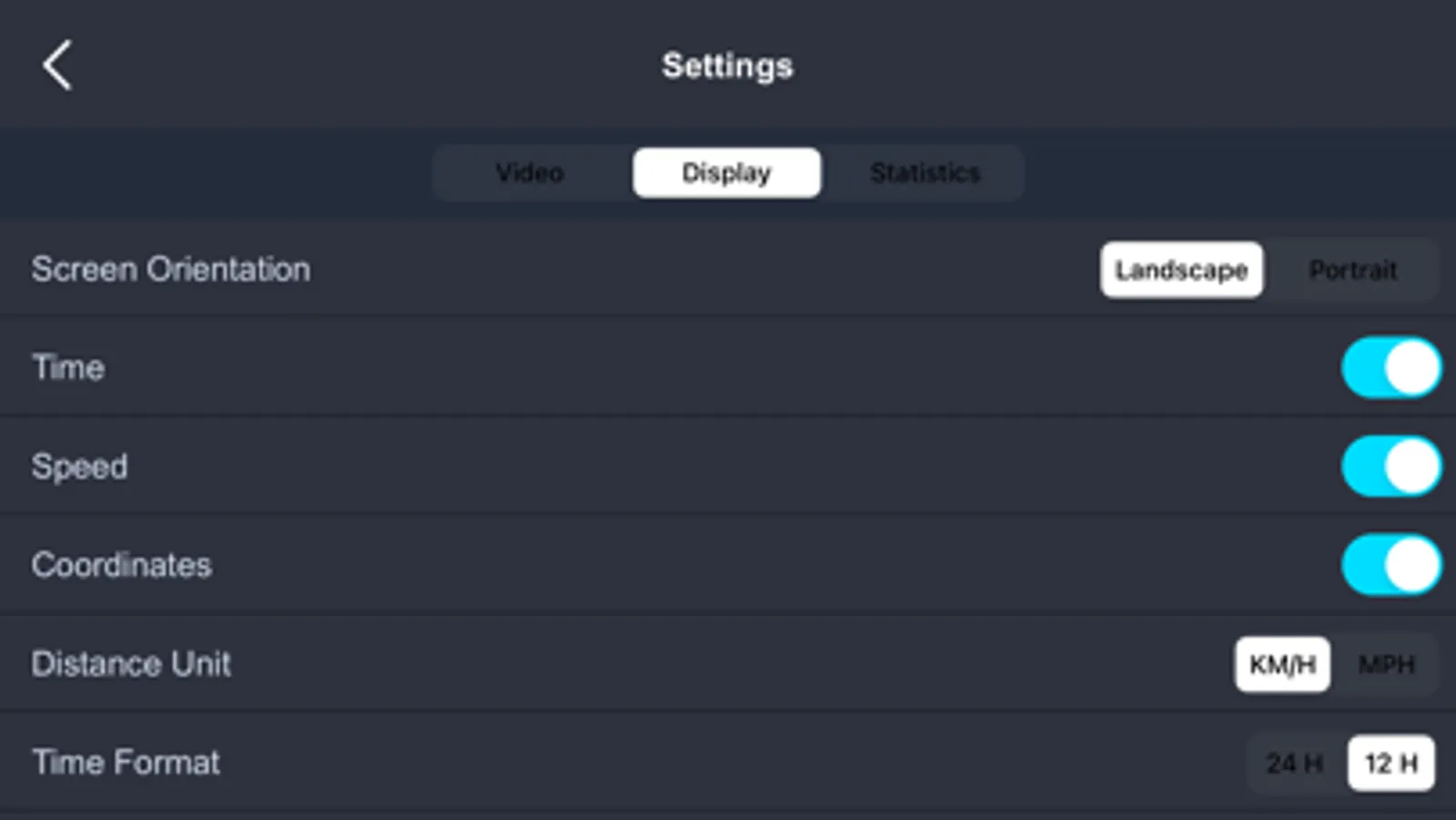The height and width of the screenshot is (820, 1456).
Task: Click the Settings title text
Action: [728, 66]
